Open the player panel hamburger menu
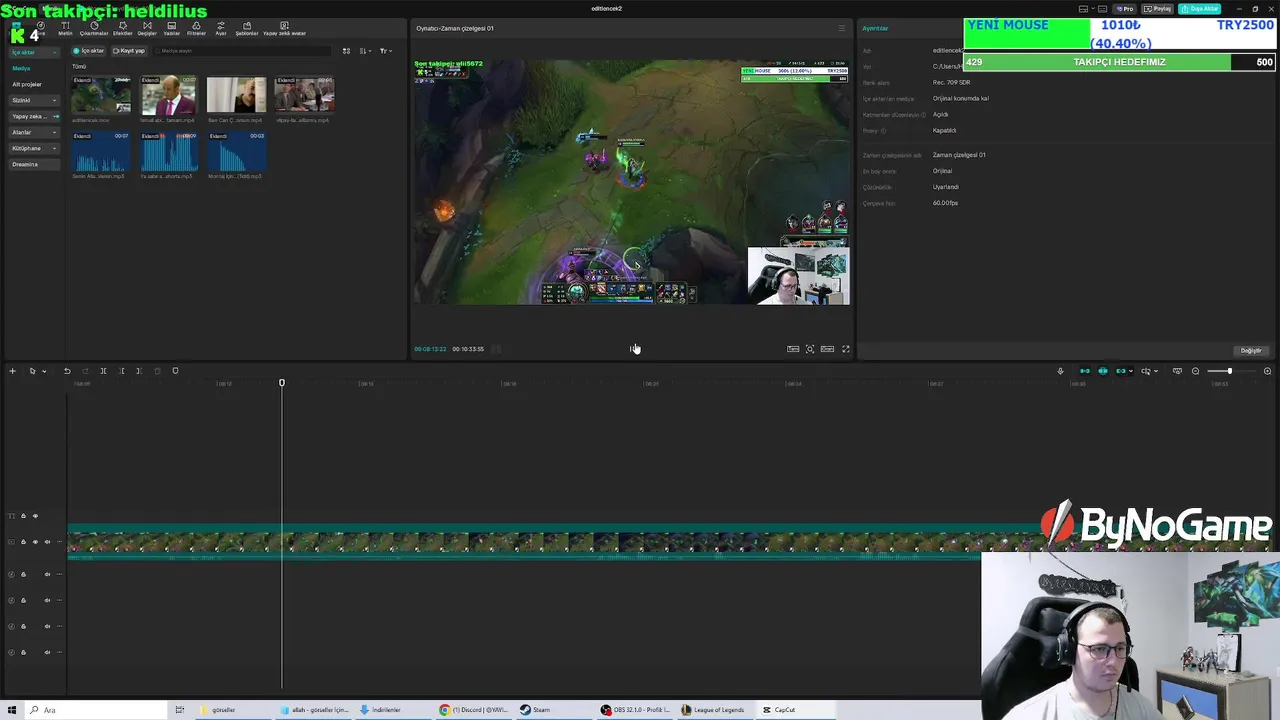The image size is (1280, 720). [x=842, y=28]
